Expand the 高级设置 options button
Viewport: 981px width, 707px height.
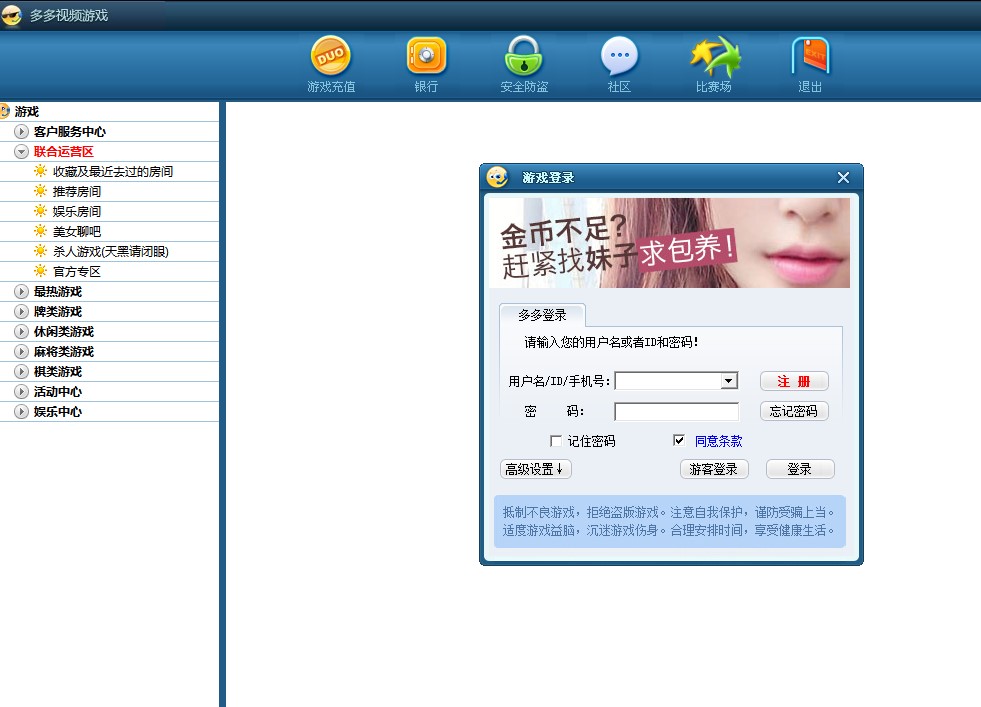tap(536, 469)
